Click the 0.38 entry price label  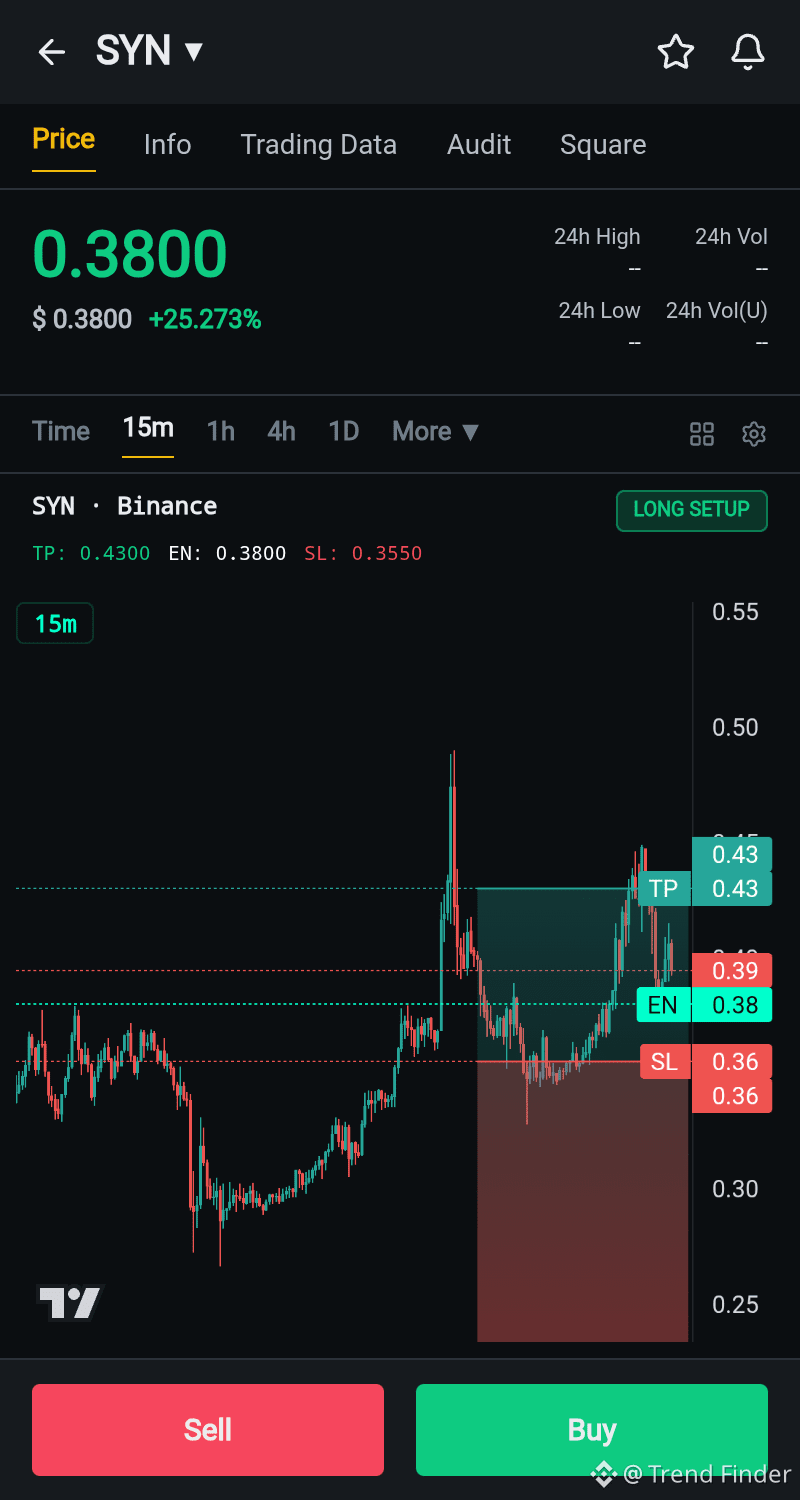click(732, 1005)
